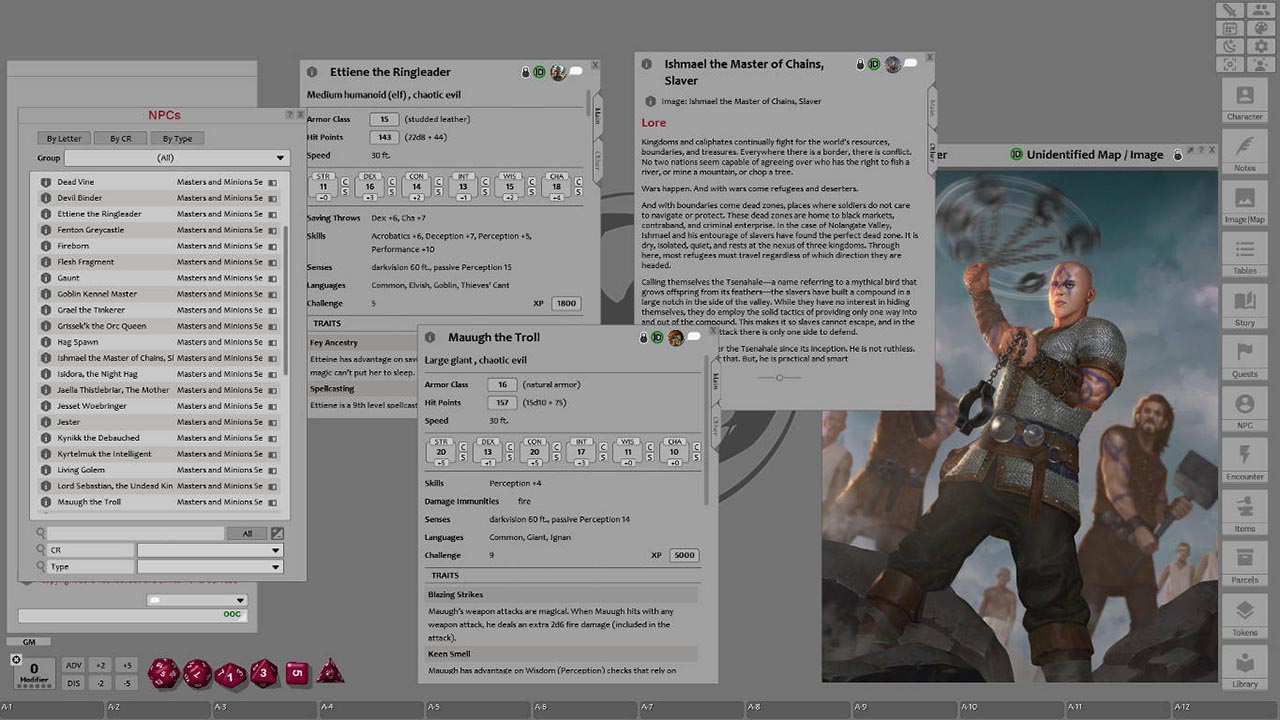Select the moon lighting icon
Image resolution: width=1280 pixels, height=720 pixels.
click(x=1230, y=46)
